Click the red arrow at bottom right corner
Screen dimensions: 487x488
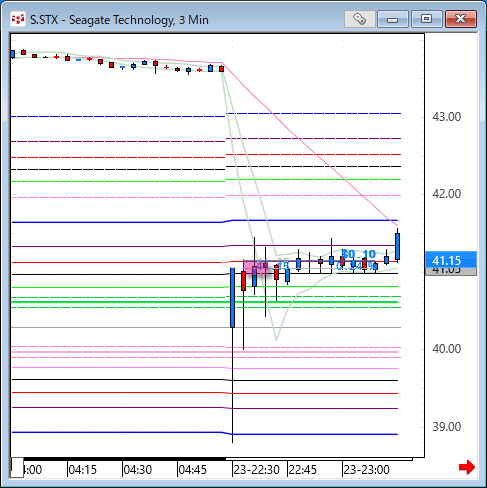pos(467,467)
